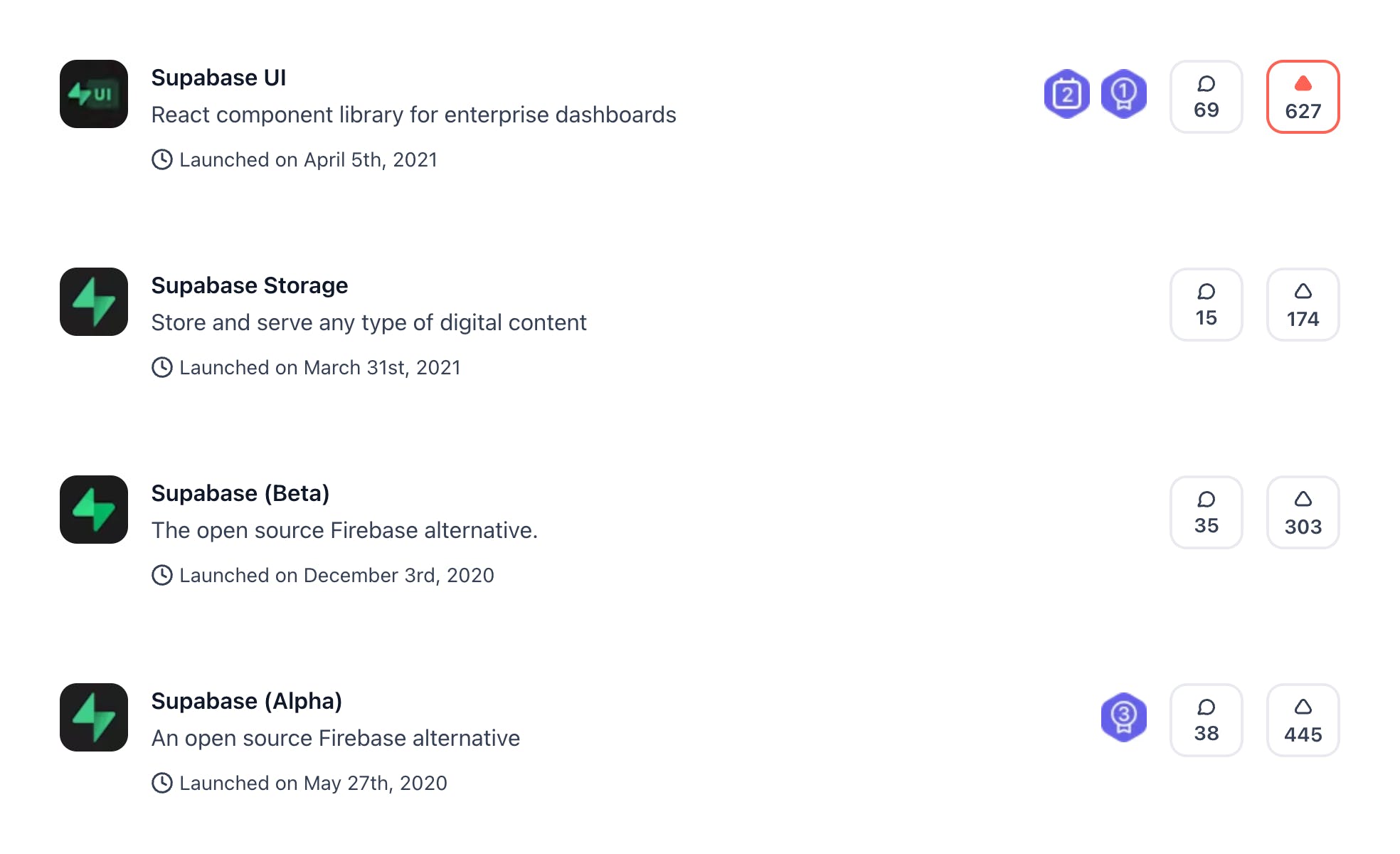The image size is (1400, 854).
Task: Upvote Supabase Storage with 174 votes
Action: pos(1303,305)
